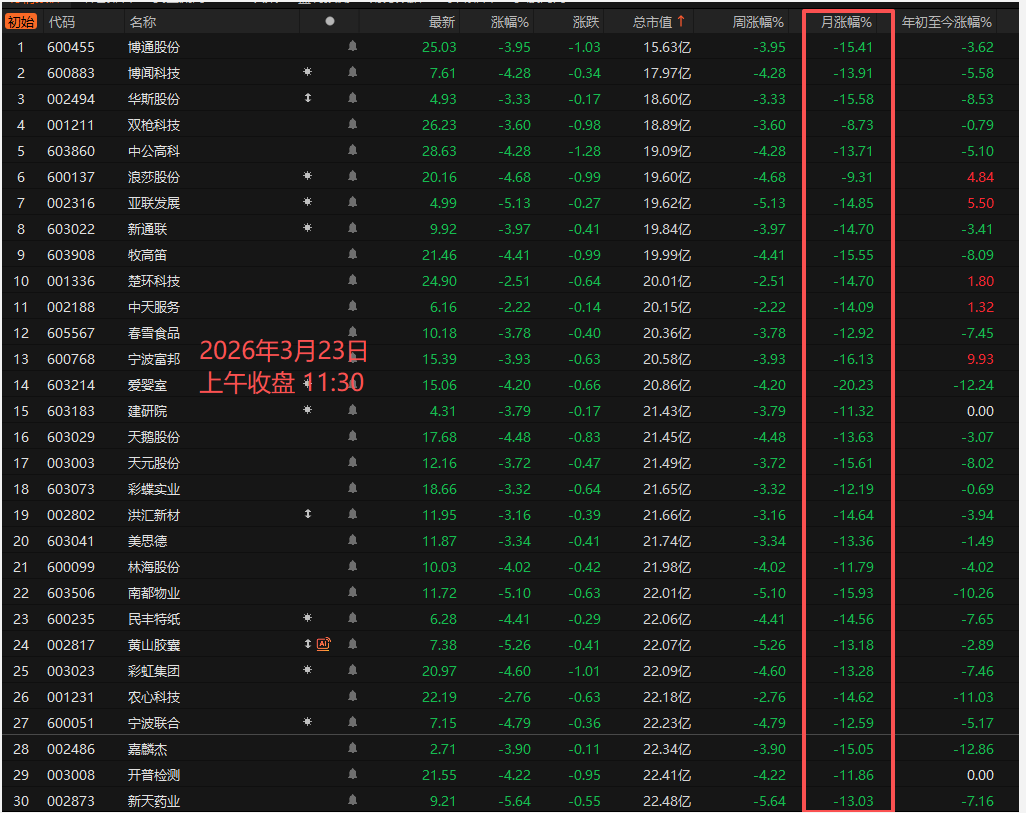Click the sun-shaped marker icon for 建研院
Image resolution: width=1026 pixels, height=813 pixels.
tap(308, 410)
